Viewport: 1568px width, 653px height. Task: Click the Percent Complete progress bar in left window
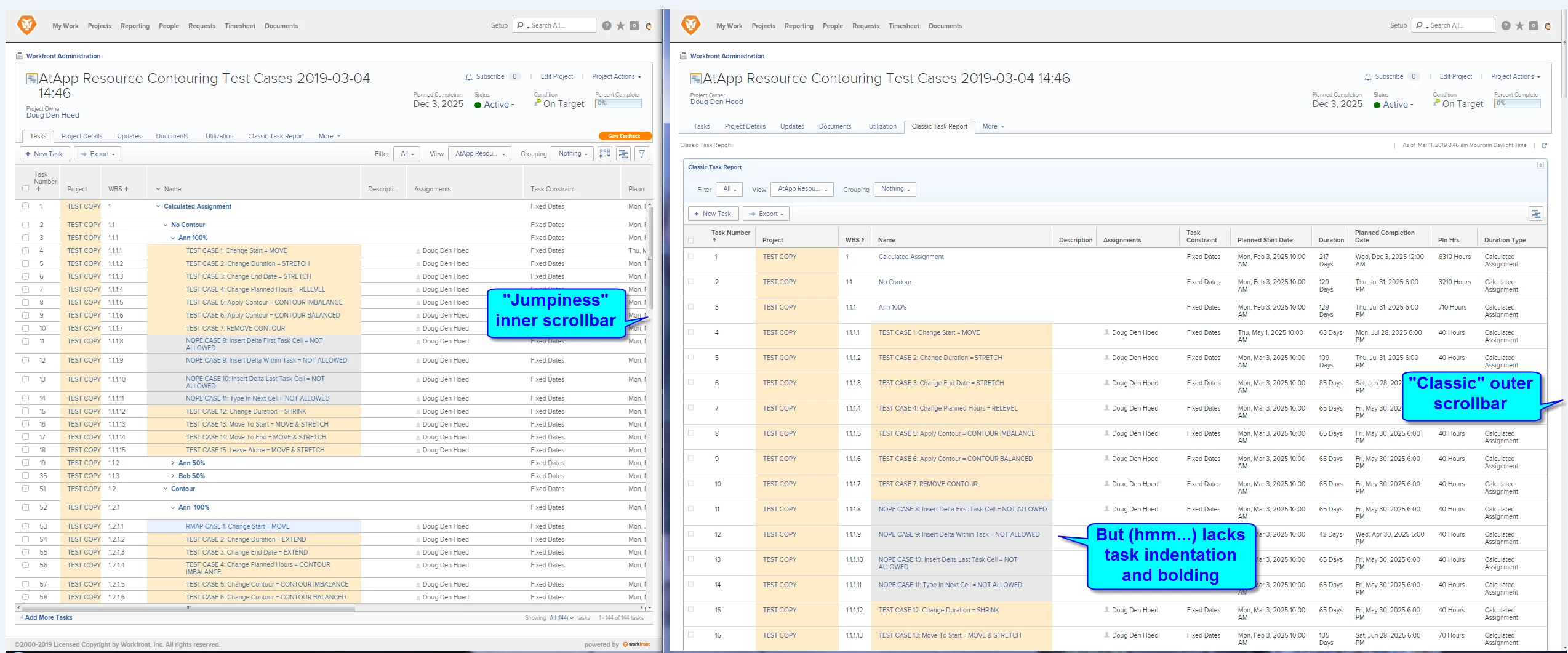point(618,103)
